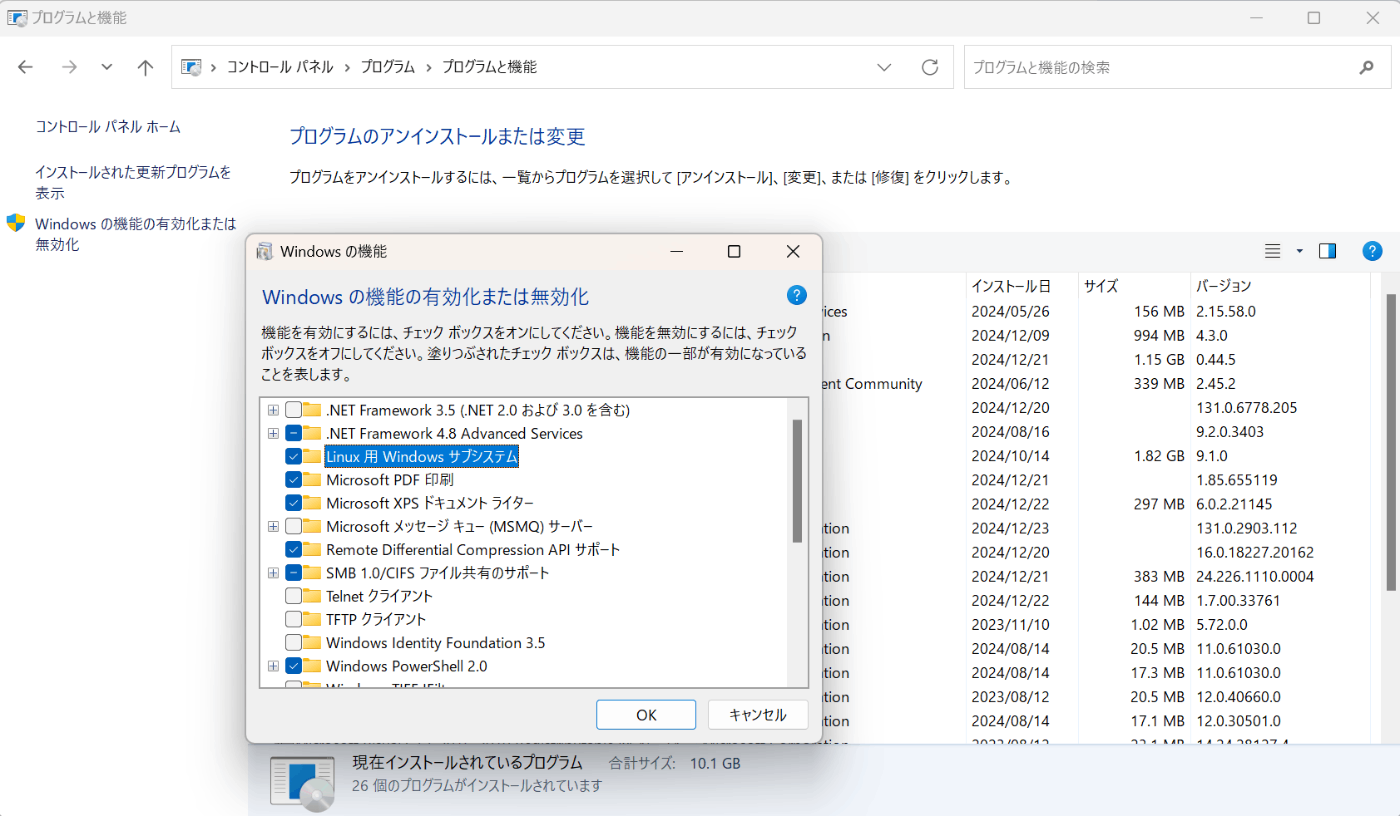Open Windows の機能の有効化または無効化 link
Screen dimensions: 1400x816
135,234
